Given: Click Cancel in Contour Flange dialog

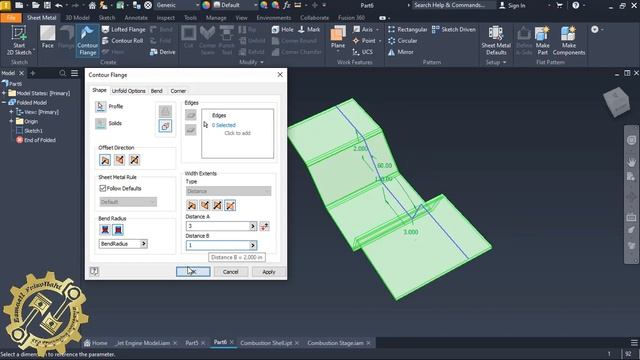Looking at the screenshot, I should tap(230, 271).
